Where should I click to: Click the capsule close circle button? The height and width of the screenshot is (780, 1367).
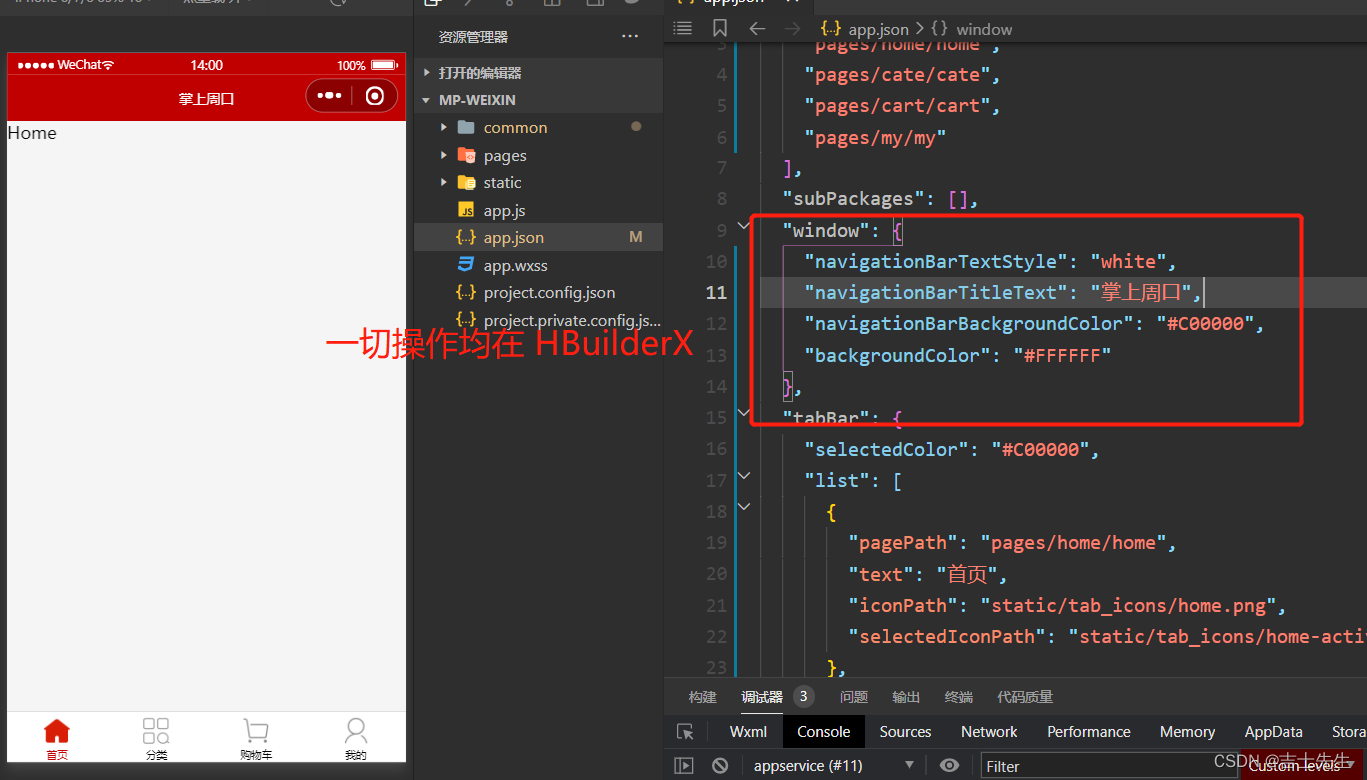(375, 96)
